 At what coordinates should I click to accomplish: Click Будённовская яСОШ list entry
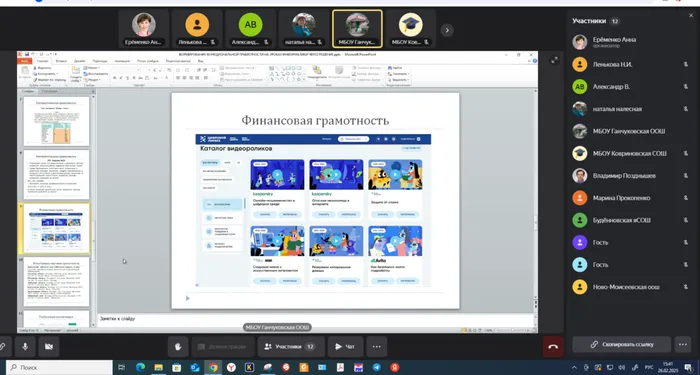point(630,220)
